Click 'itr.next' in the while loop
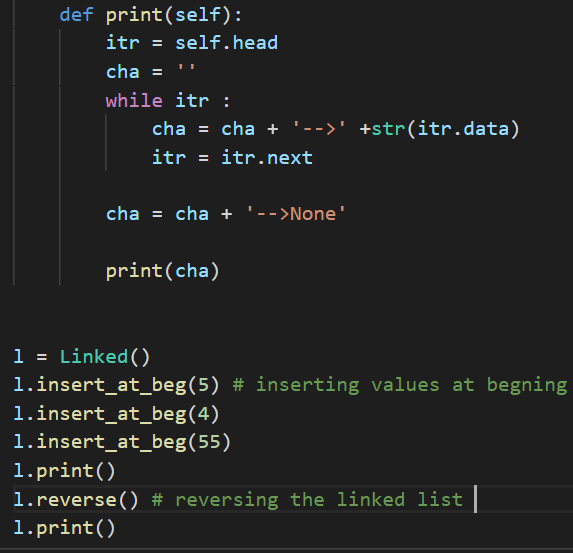573x553 pixels. [267, 158]
